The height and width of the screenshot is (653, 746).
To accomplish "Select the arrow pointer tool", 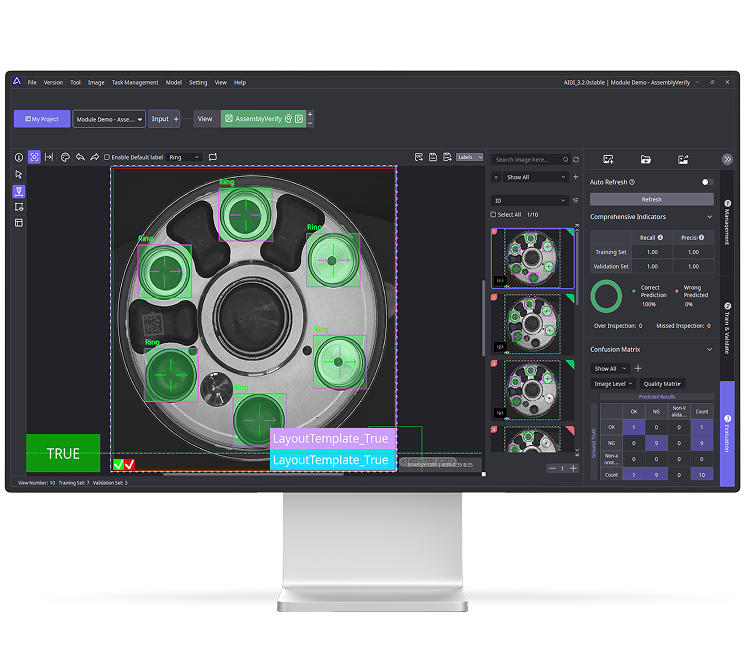I will pyautogui.click(x=19, y=174).
